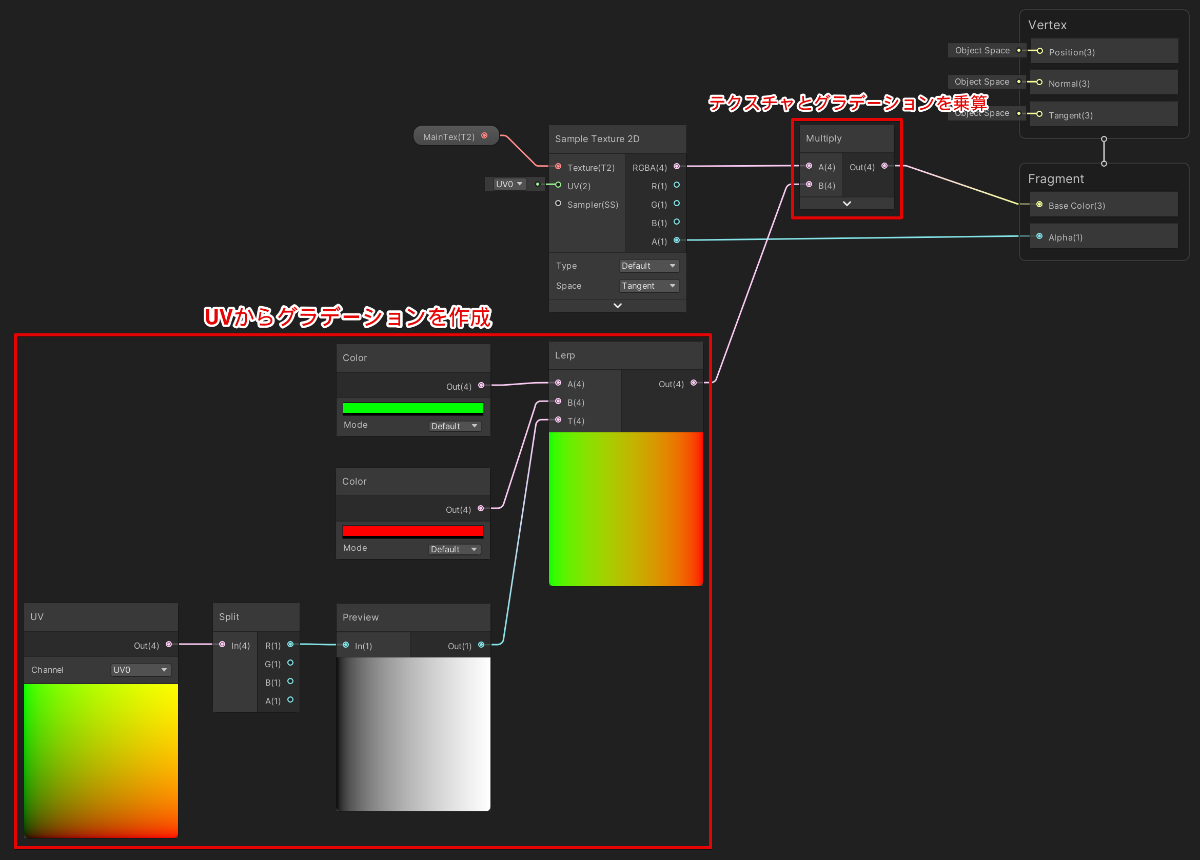Open the Mode dropdown on the green Color node

pos(454,425)
